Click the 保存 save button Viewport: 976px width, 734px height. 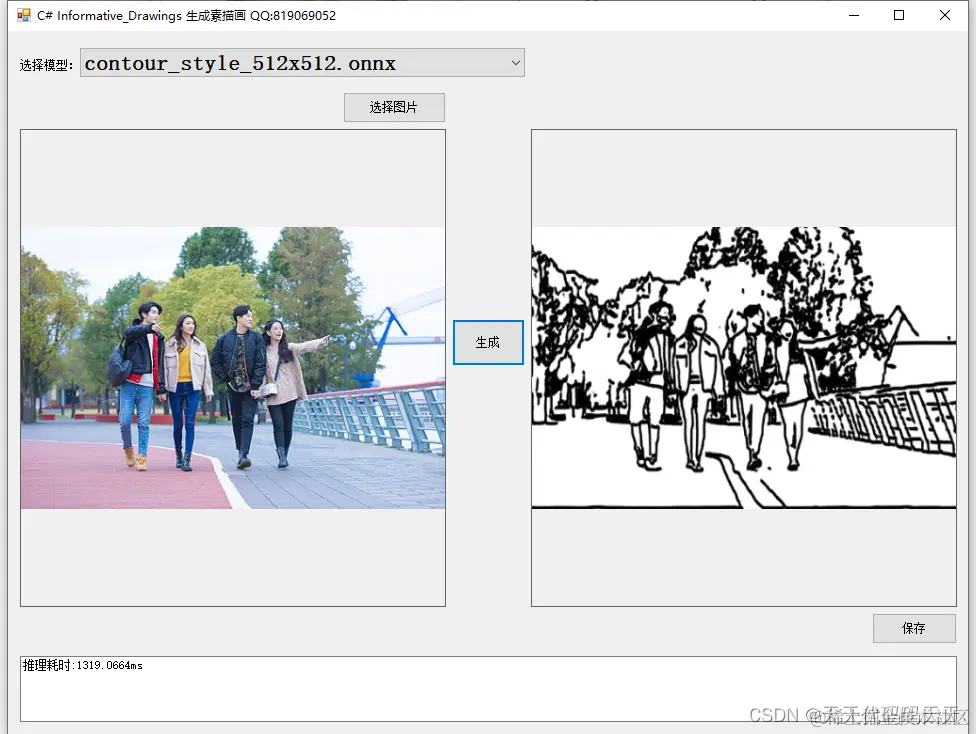pyautogui.click(x=914, y=628)
